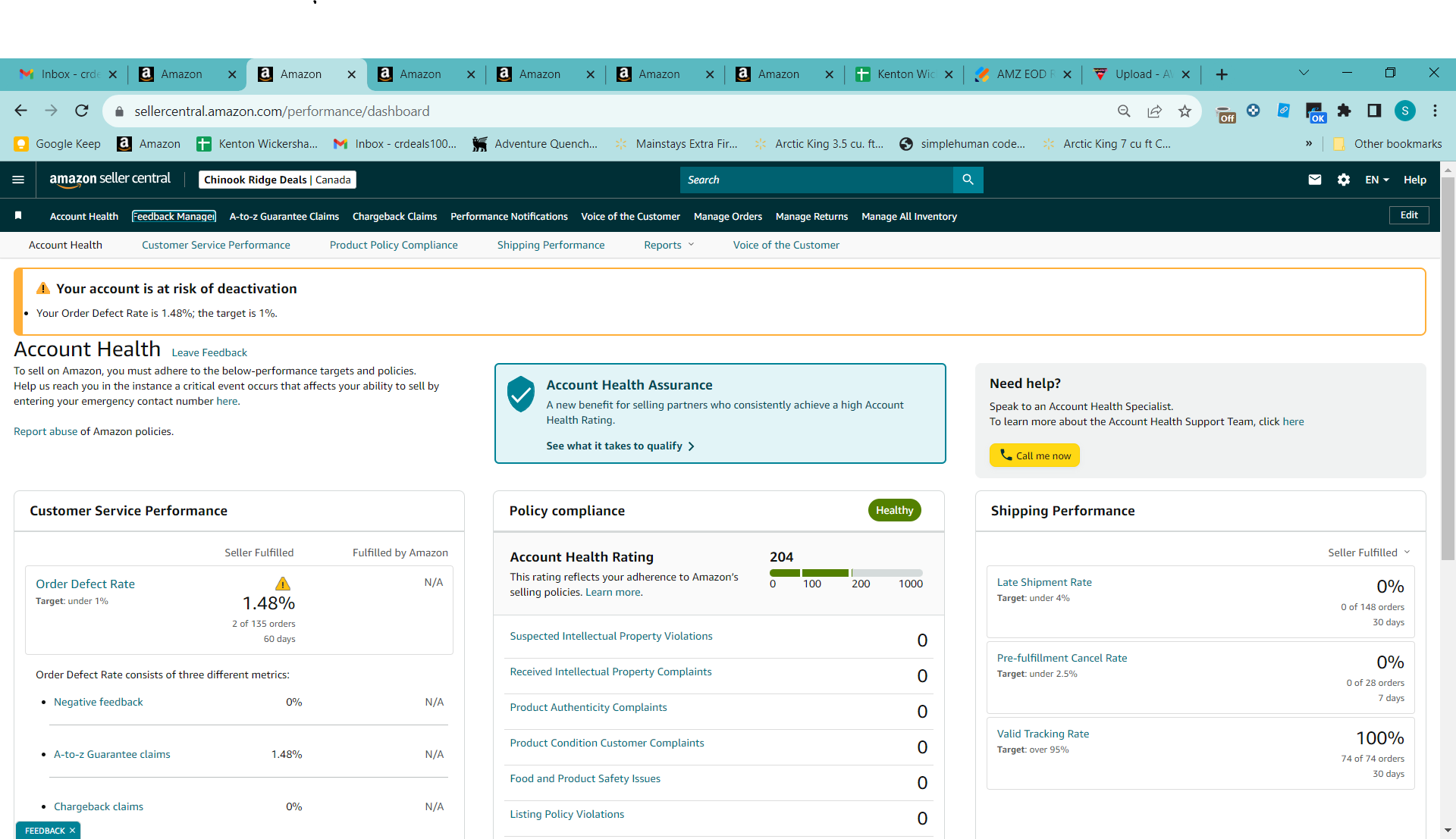Click the Leave Feedback link
The width and height of the screenshot is (1456, 839).
(209, 352)
